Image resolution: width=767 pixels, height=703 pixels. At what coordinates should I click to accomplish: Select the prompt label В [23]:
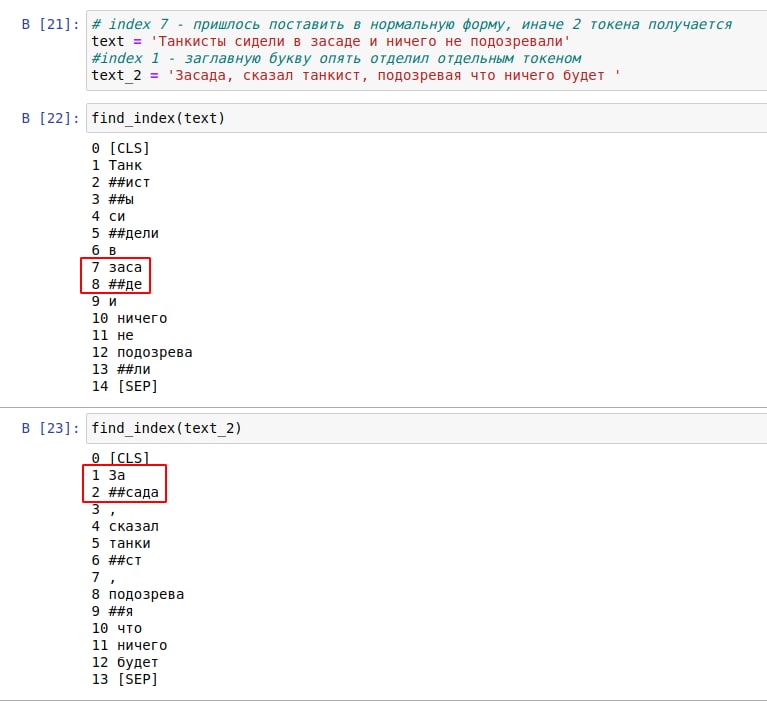50,429
